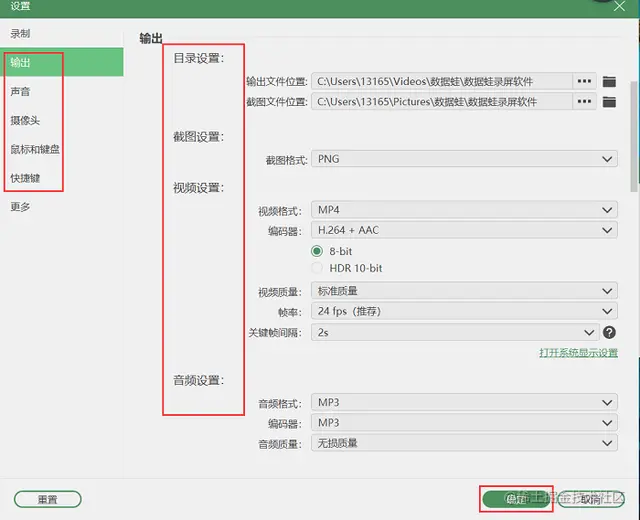Image resolution: width=640 pixels, height=520 pixels.
Task: Show help for keyframe interval
Action: [x=609, y=332]
